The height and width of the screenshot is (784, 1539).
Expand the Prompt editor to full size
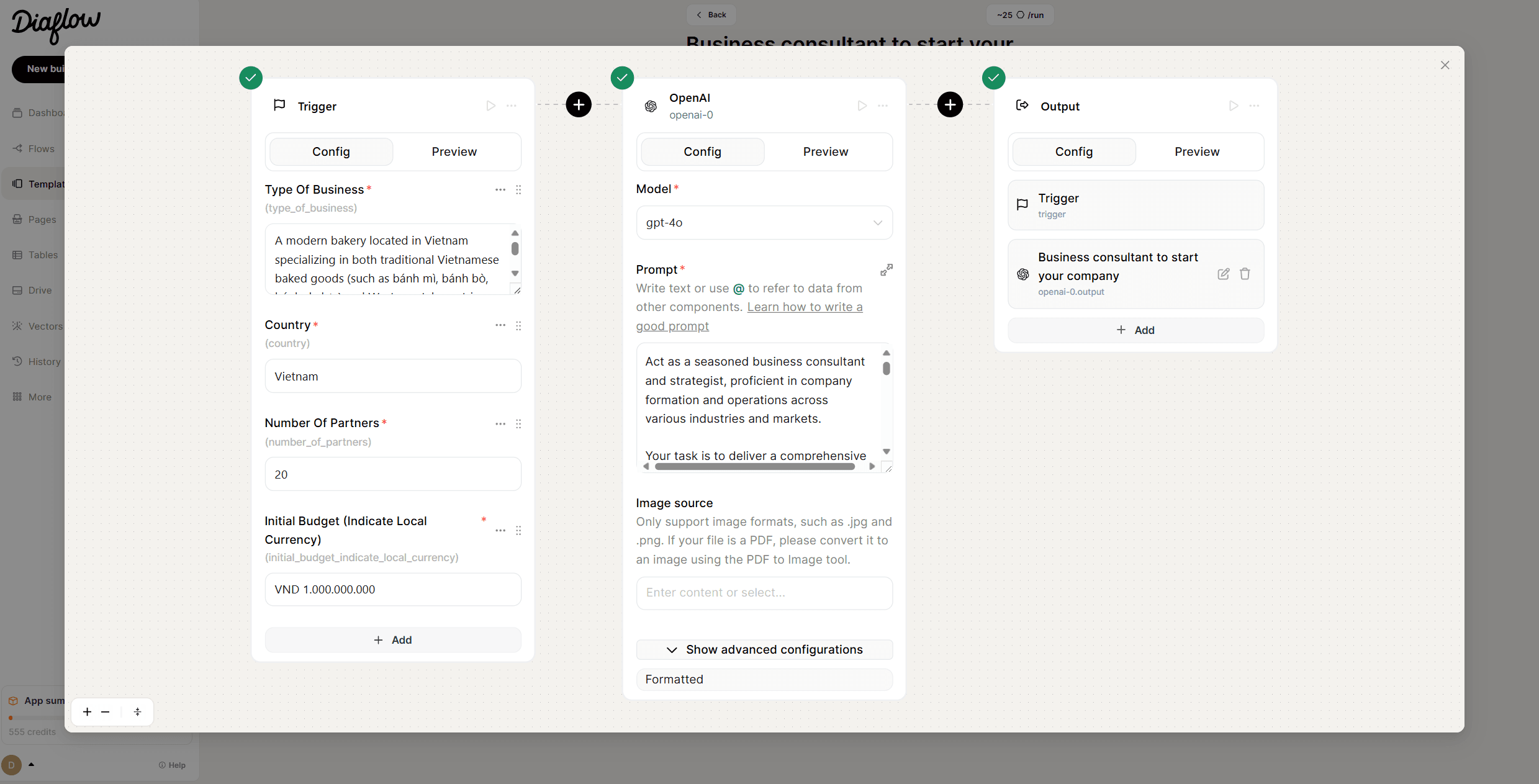pos(886,269)
